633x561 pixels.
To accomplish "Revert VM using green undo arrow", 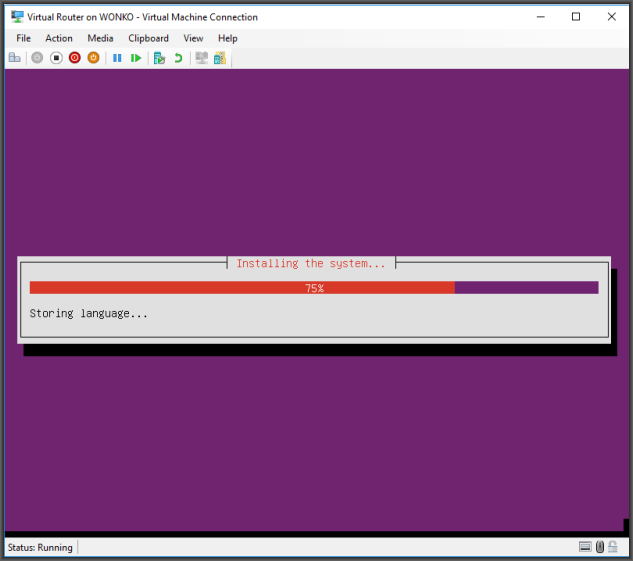I will (x=178, y=58).
